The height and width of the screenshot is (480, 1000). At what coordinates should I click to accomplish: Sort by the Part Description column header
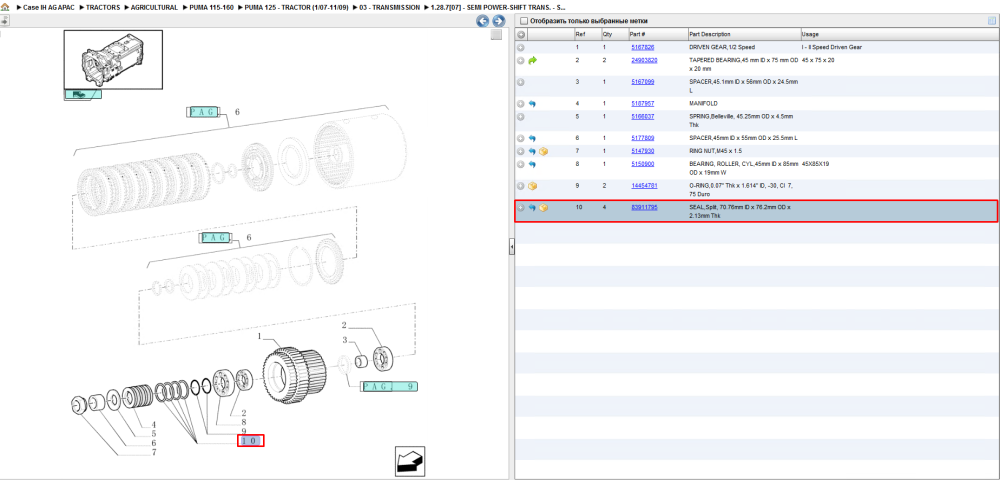pos(744,34)
